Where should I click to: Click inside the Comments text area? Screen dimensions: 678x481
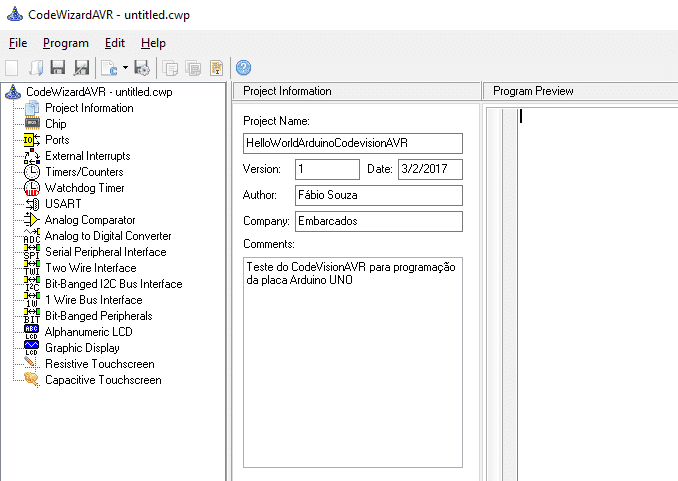click(353, 362)
